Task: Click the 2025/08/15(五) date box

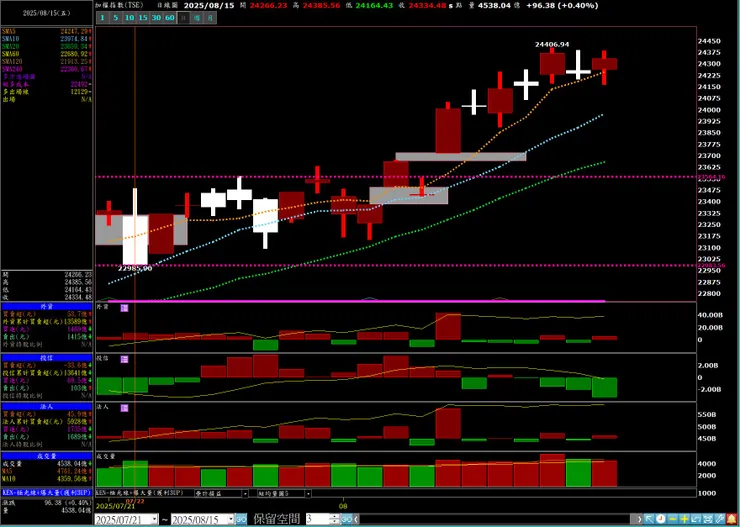Action: pos(47,13)
